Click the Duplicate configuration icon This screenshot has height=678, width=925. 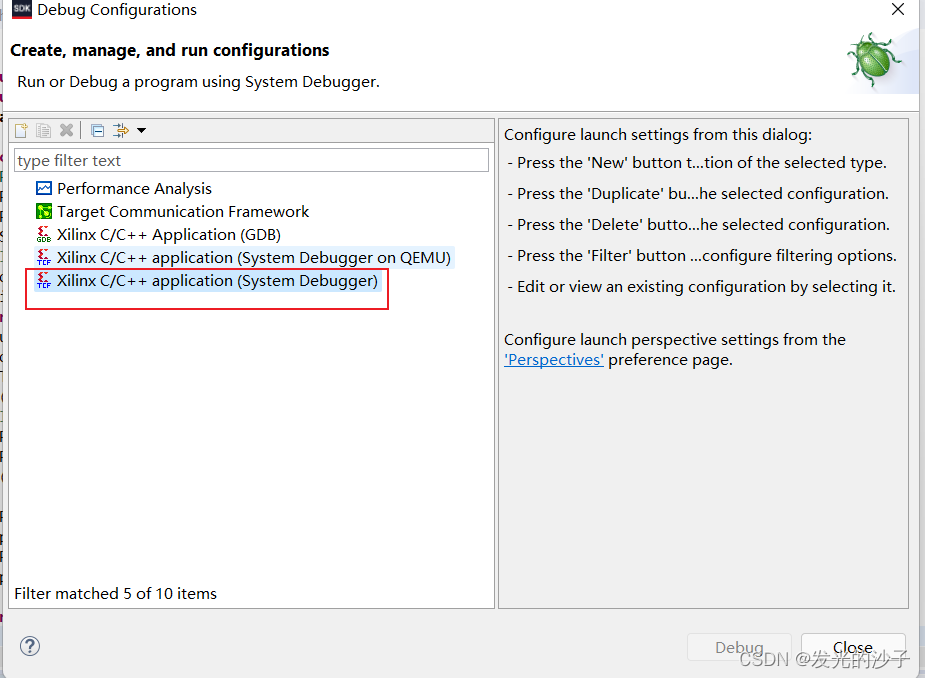point(43,130)
